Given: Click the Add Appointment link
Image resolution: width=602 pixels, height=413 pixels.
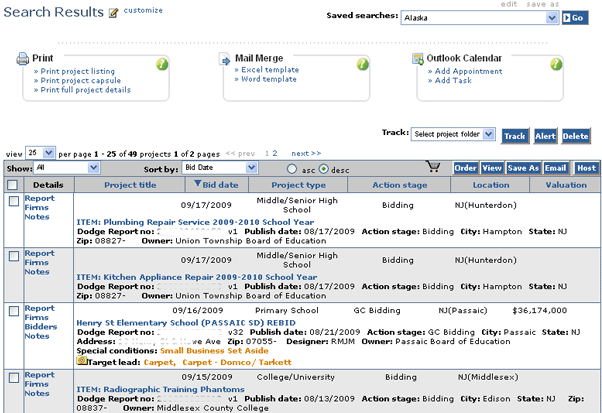Looking at the screenshot, I should coord(468,71).
